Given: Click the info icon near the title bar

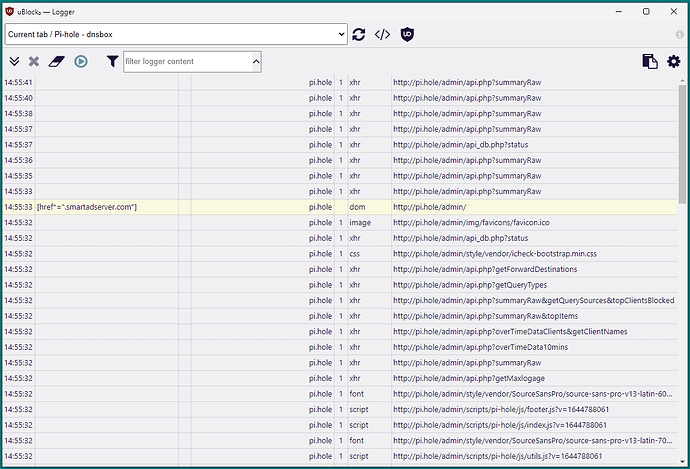Looking at the screenshot, I should point(679,34).
